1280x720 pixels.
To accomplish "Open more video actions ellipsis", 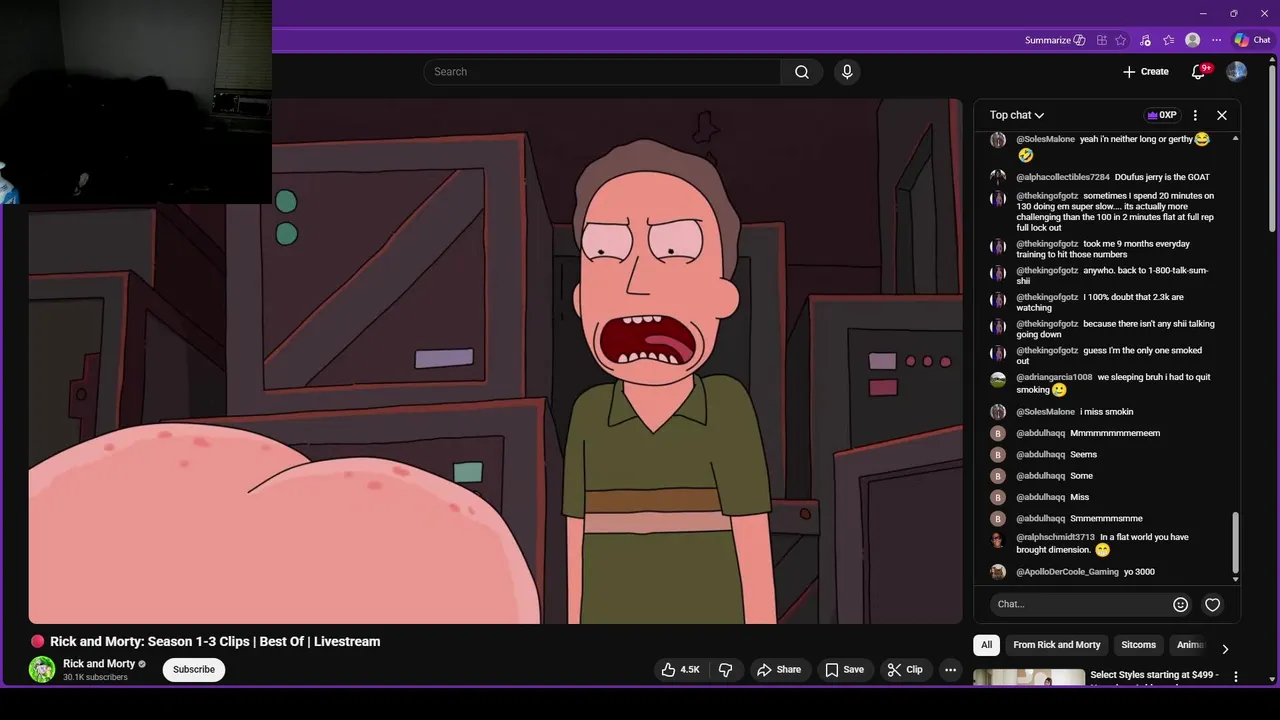I will coord(951,670).
